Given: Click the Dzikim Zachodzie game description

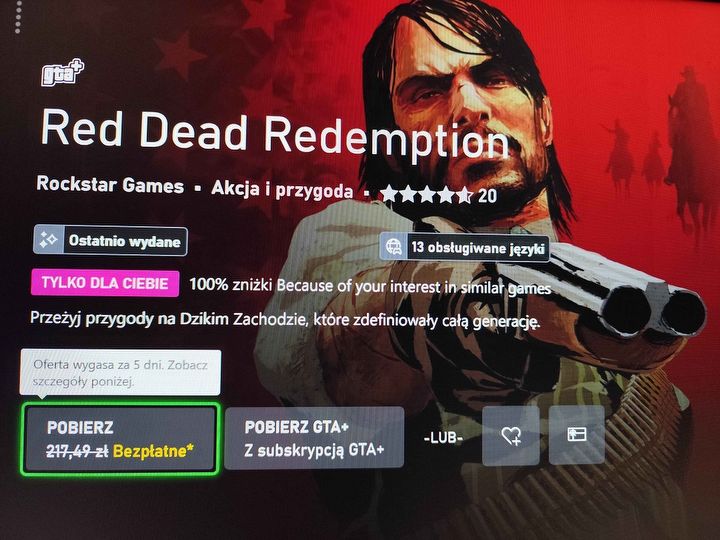Looking at the screenshot, I should tap(285, 319).
